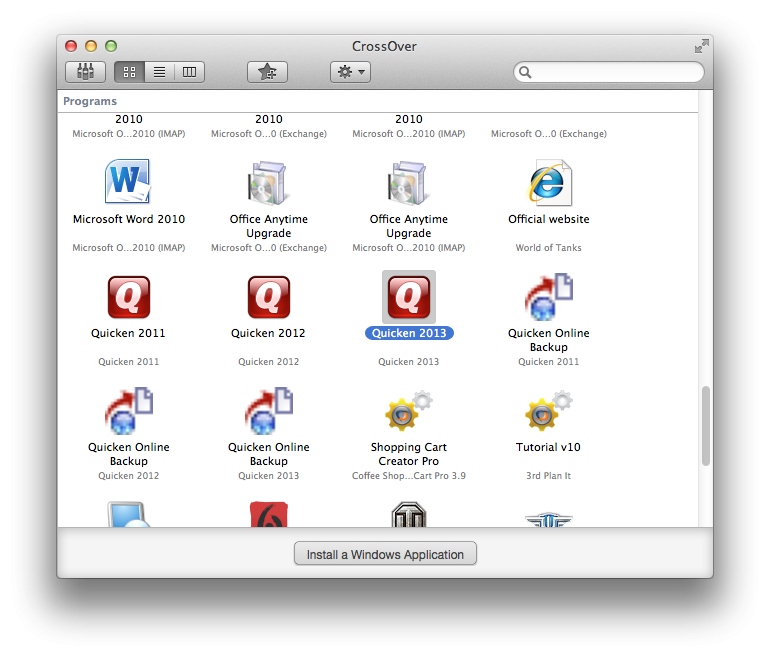Select Office Anytime Upgrade in the IMAP bottle
770x657 pixels.
click(x=408, y=182)
